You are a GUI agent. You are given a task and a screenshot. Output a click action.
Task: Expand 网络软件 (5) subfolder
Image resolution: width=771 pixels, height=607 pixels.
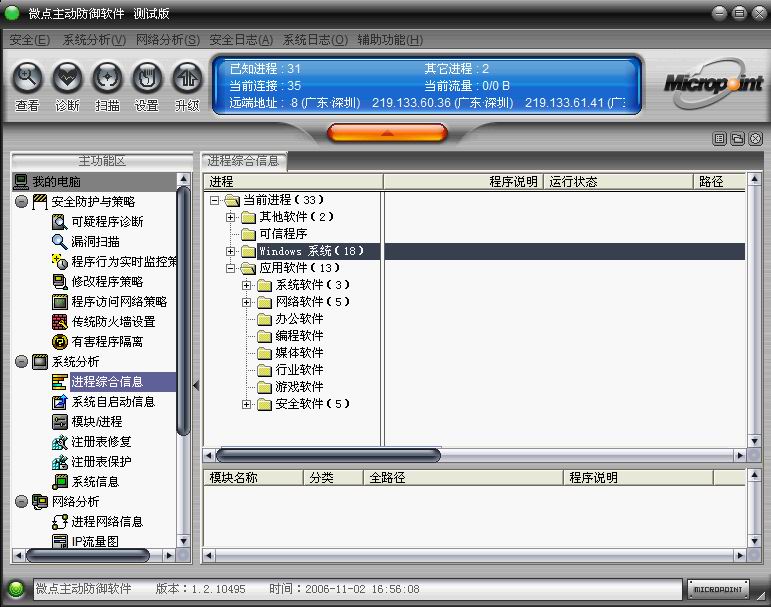[246, 302]
